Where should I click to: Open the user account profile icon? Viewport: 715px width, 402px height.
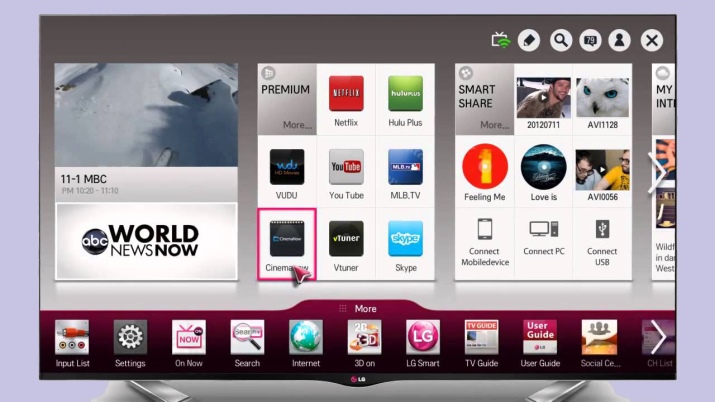619,40
